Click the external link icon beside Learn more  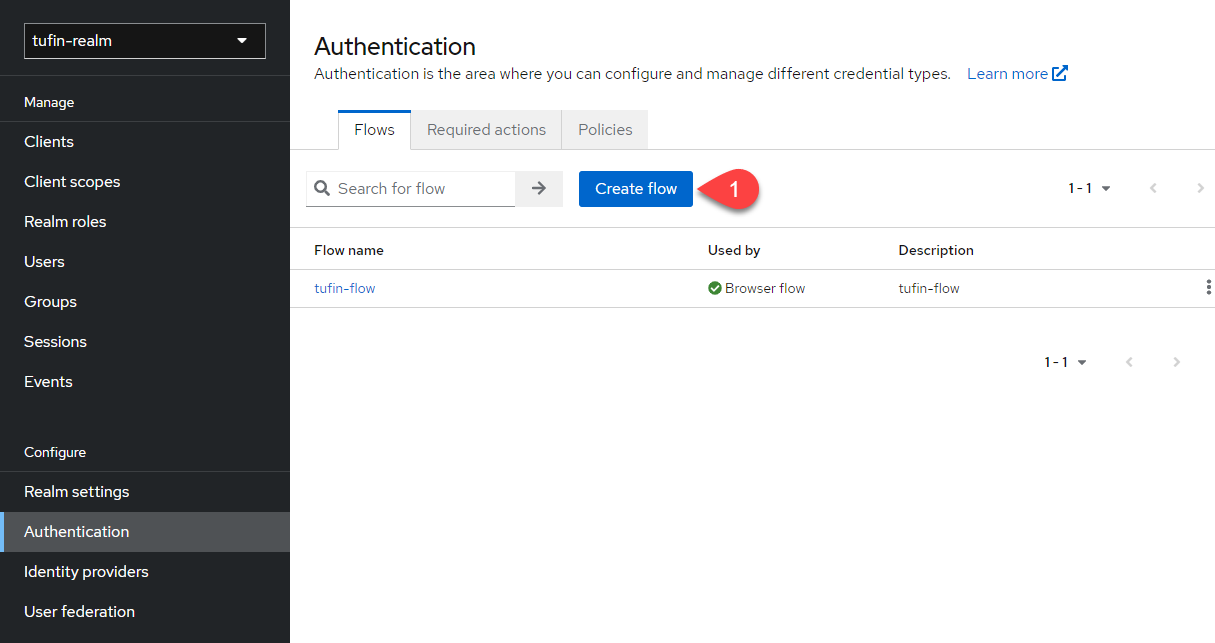point(1060,73)
